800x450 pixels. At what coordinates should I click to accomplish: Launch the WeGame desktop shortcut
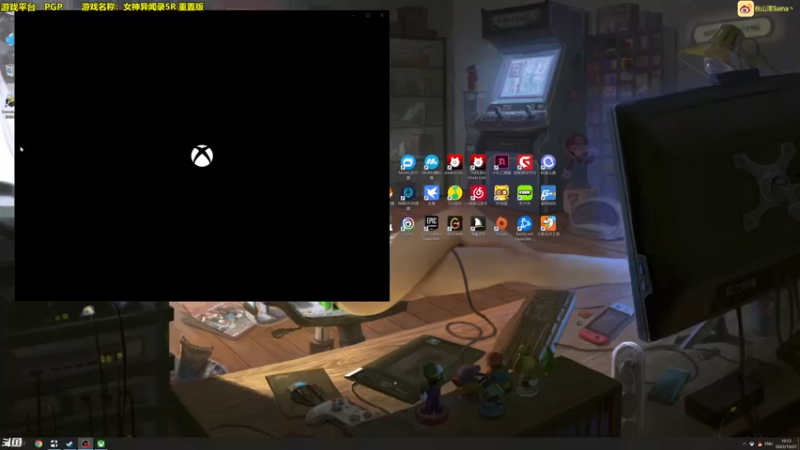click(x=455, y=223)
